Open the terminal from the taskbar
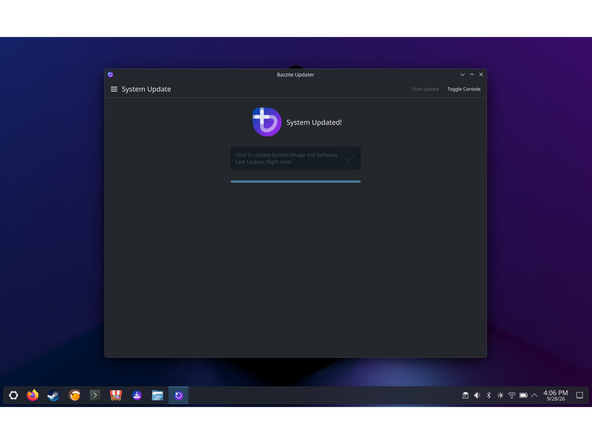The image size is (592, 444). click(x=95, y=395)
